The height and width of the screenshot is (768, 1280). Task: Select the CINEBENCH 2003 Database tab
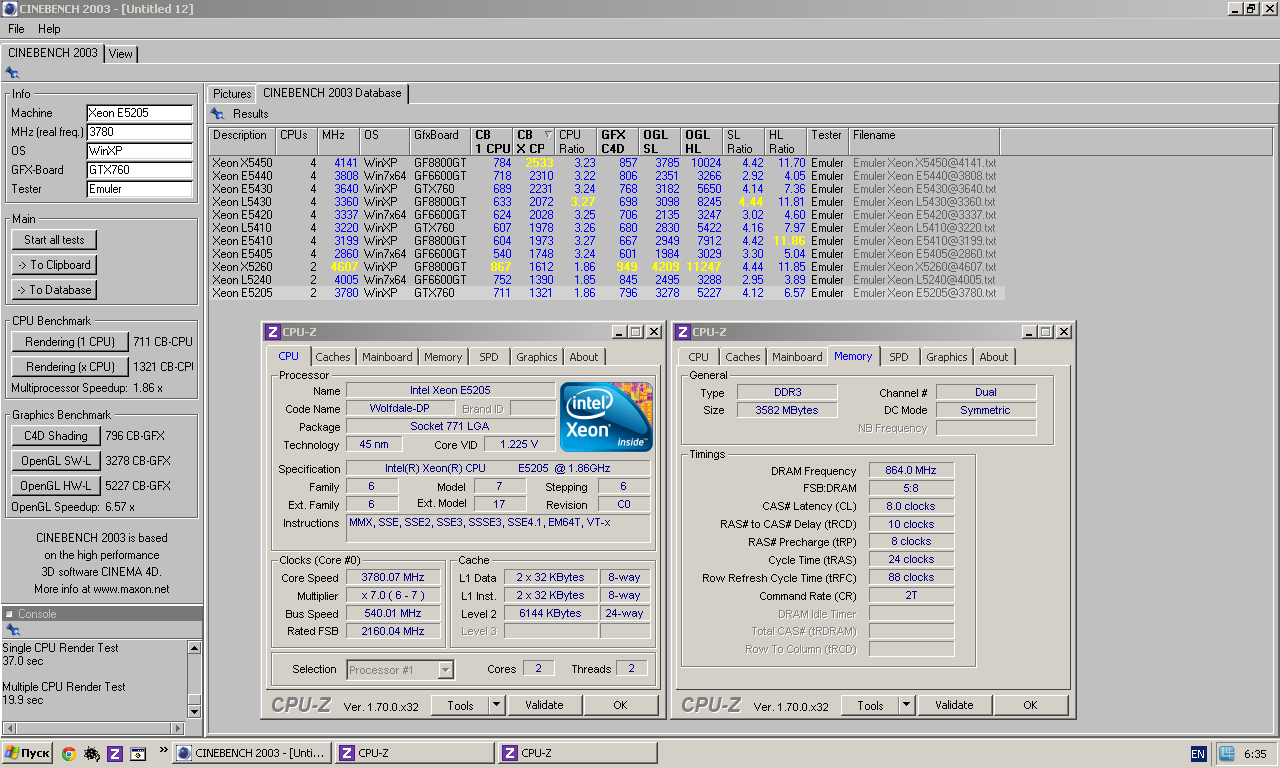pos(332,93)
